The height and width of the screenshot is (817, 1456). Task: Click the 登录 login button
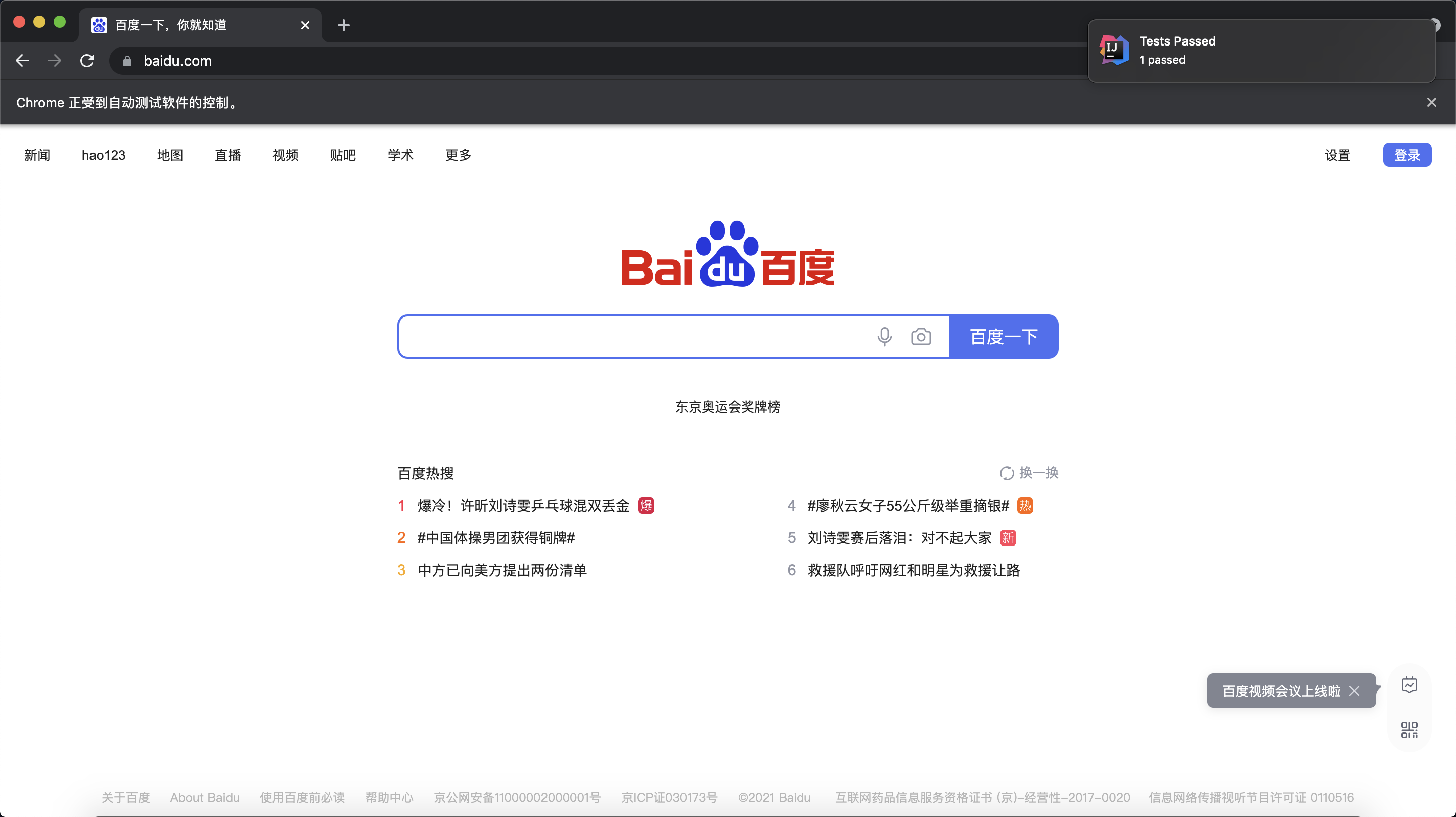click(1407, 155)
